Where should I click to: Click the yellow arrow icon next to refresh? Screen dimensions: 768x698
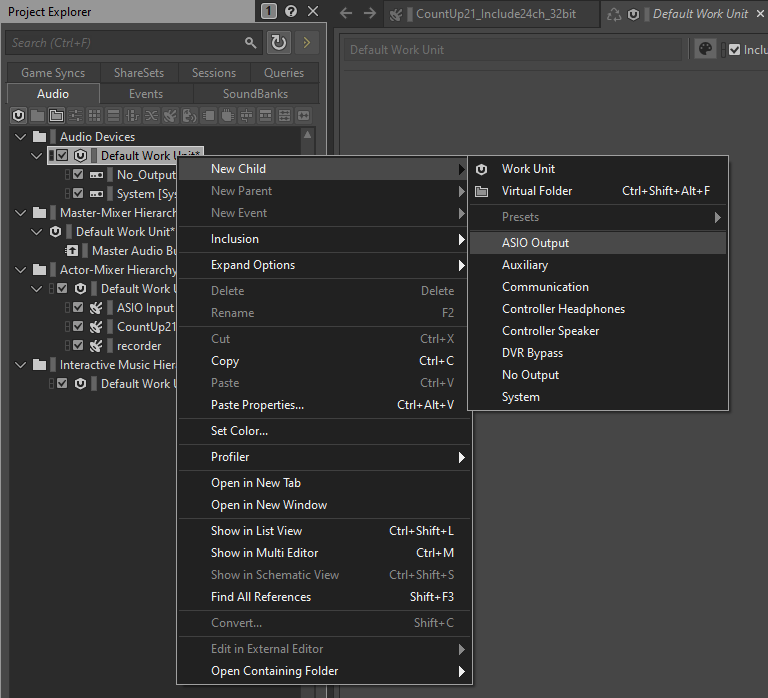pyautogui.click(x=307, y=43)
